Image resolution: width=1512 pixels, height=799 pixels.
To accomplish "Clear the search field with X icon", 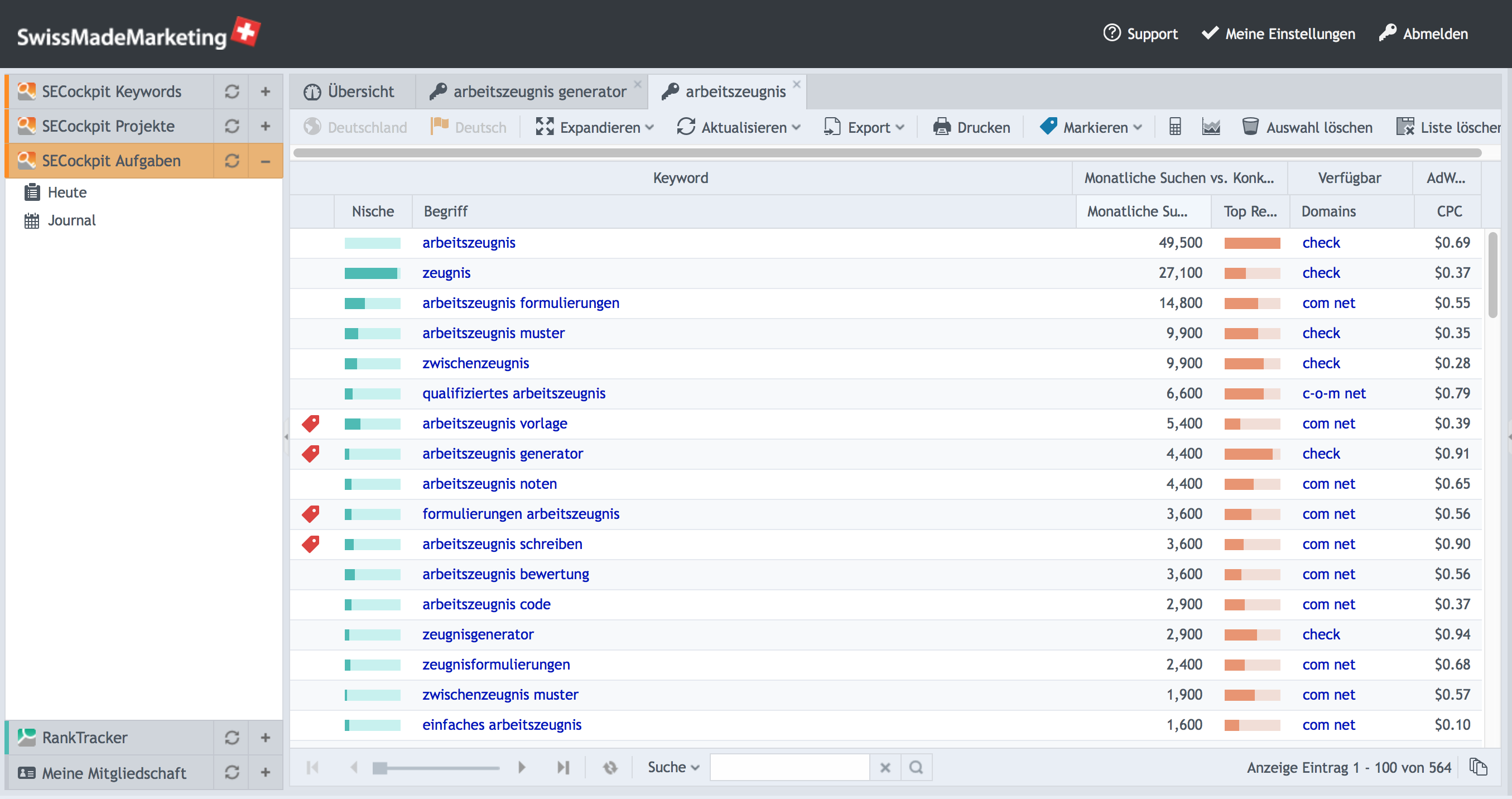I will pyautogui.click(x=885, y=767).
